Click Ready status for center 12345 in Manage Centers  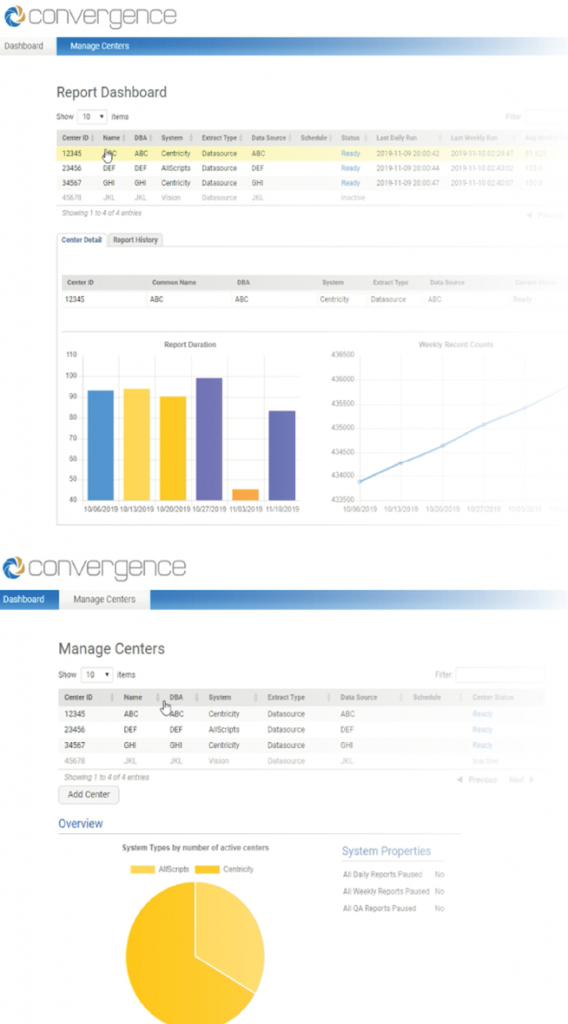tap(482, 714)
